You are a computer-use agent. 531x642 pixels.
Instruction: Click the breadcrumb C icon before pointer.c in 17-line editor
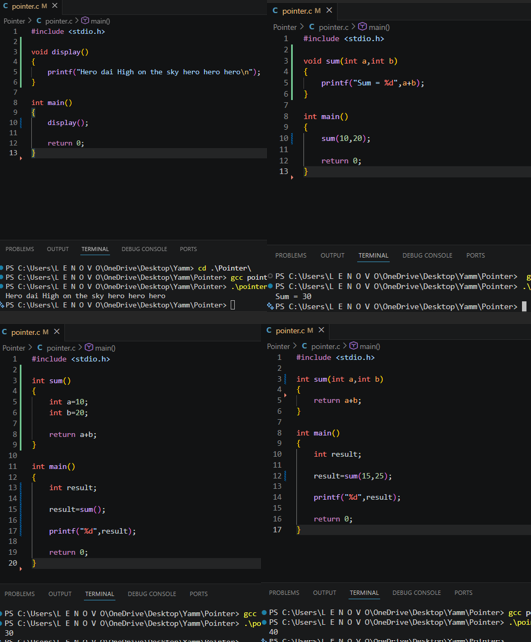[x=304, y=346]
